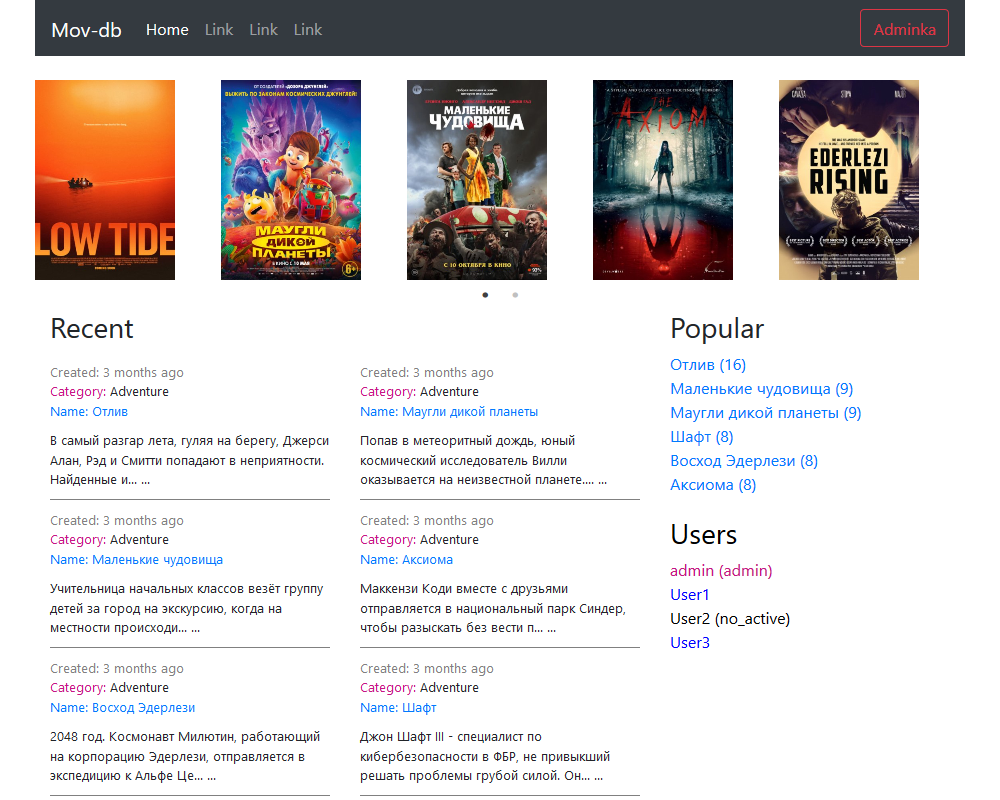This screenshot has width=1000, height=800.
Task: Open the Маленькие чудовища poster
Action: pyautogui.click(x=477, y=180)
